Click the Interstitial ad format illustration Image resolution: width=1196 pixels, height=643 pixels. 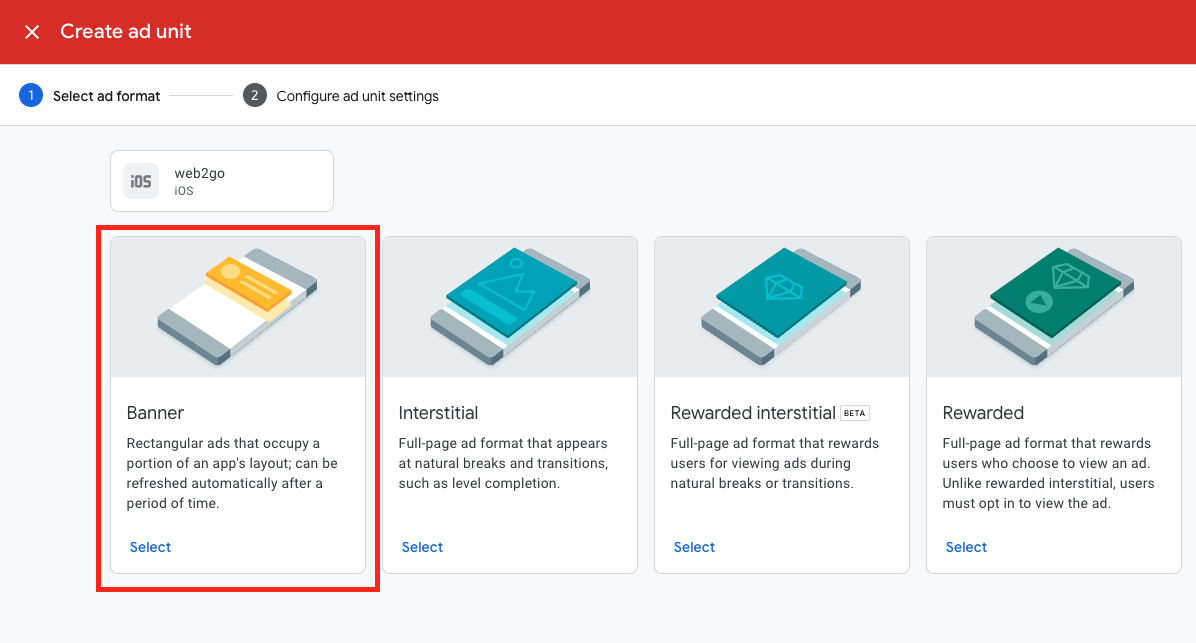tap(510, 306)
